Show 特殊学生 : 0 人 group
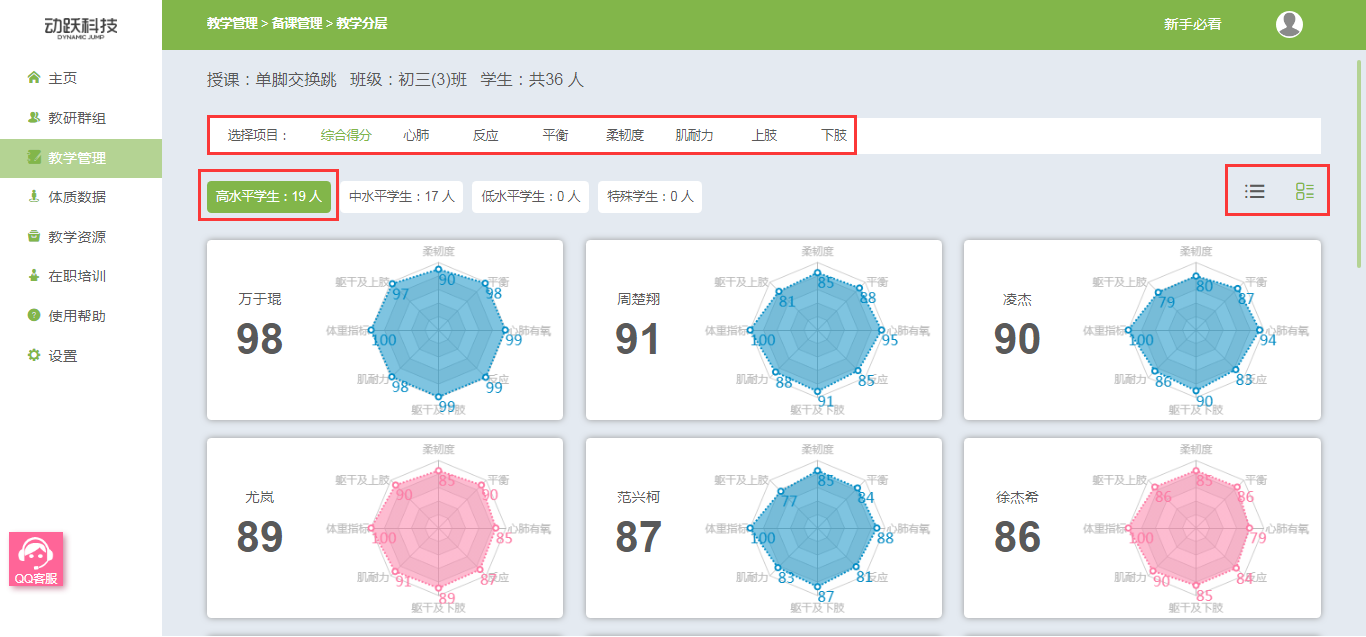 pos(650,197)
